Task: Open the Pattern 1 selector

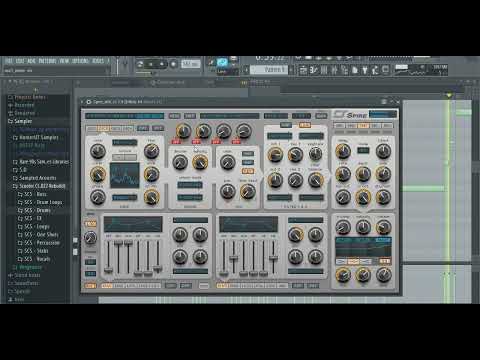Action: (x=269, y=70)
